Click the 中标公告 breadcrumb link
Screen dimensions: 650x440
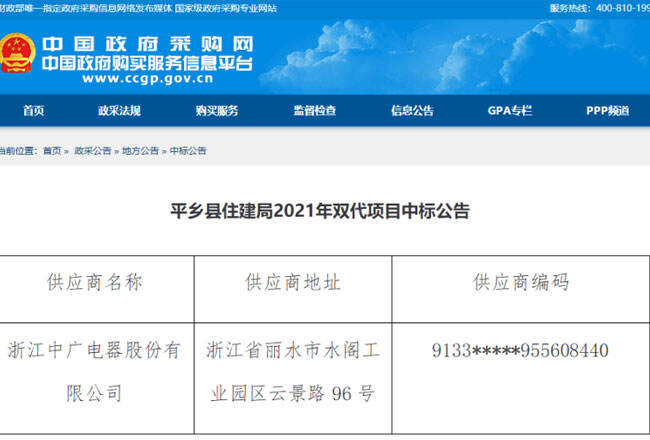pyautogui.click(x=188, y=151)
